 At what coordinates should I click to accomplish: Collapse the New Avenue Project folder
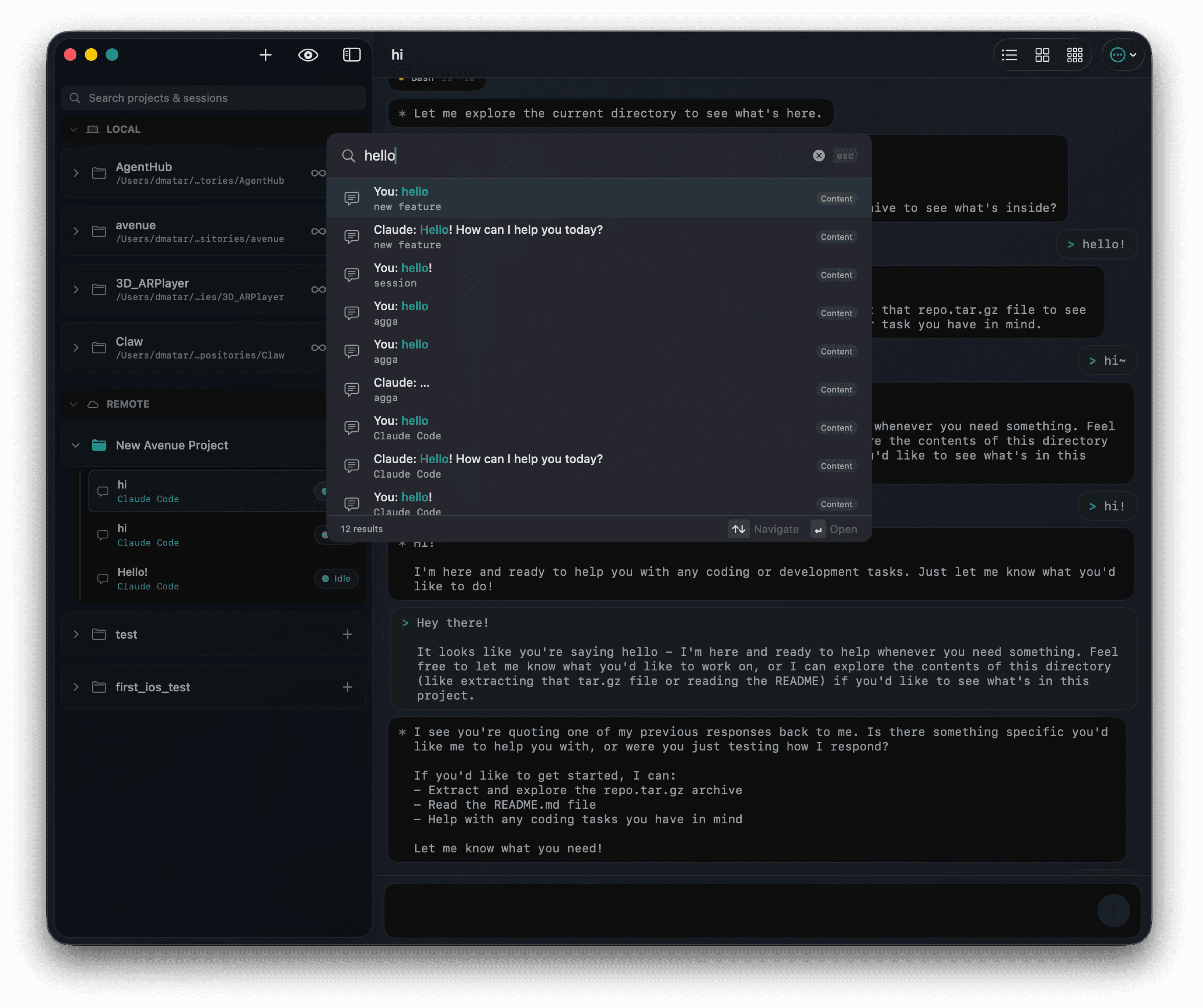click(x=76, y=445)
